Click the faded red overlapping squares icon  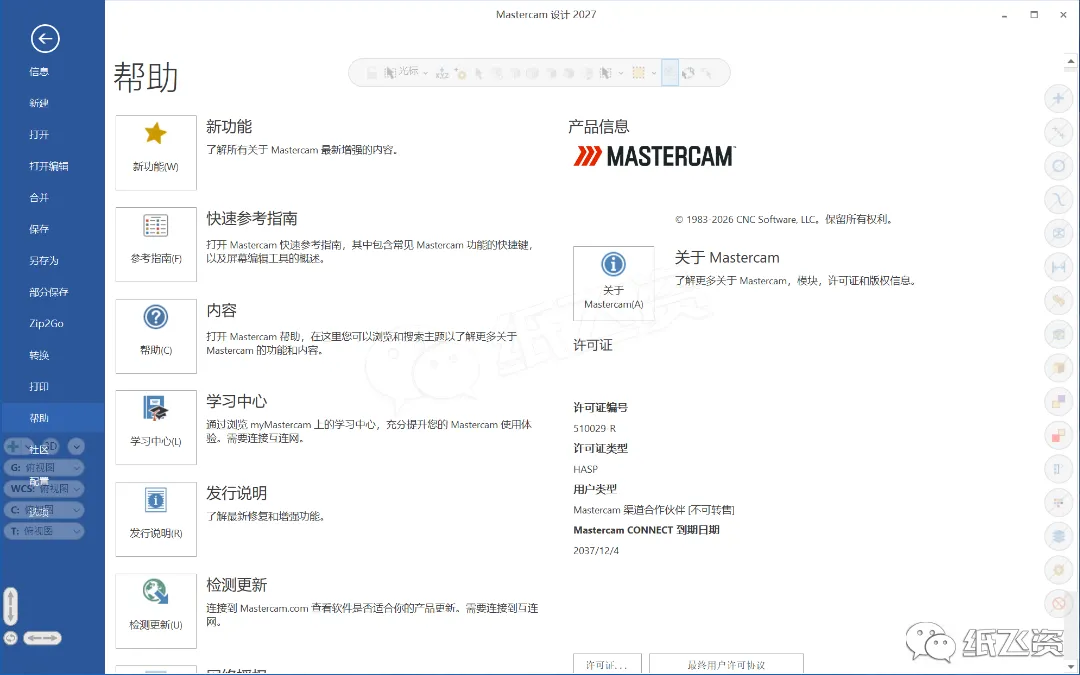[x=1059, y=435]
